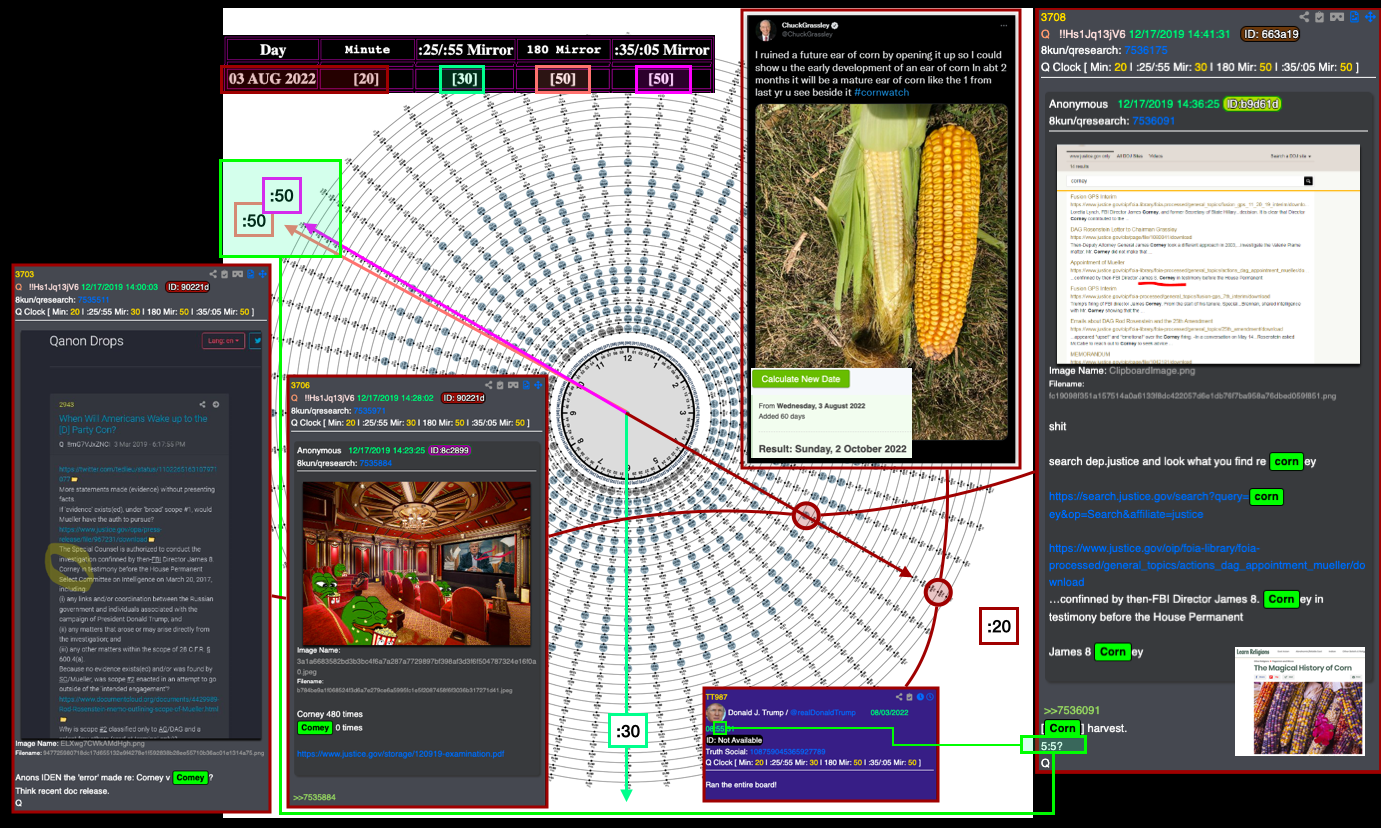Screen dimensions: 1381x828
Task: Click 'Result: Sunday, 2 October 2022' text
Action: (831, 448)
